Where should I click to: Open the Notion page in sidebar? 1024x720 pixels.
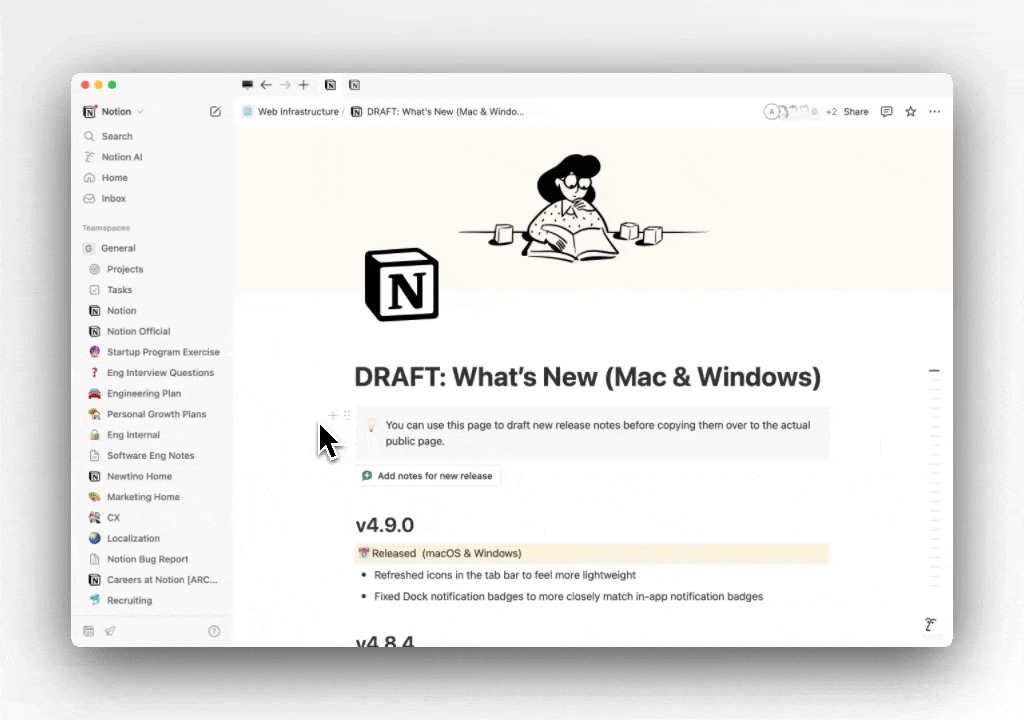(121, 311)
